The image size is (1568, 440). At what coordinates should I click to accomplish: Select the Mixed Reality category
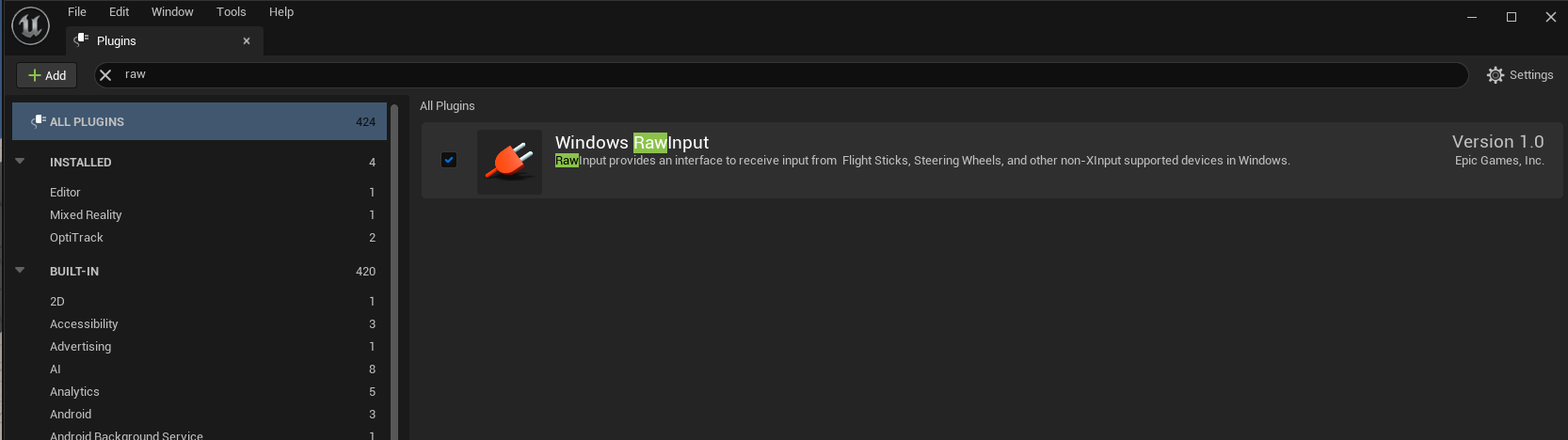[86, 215]
